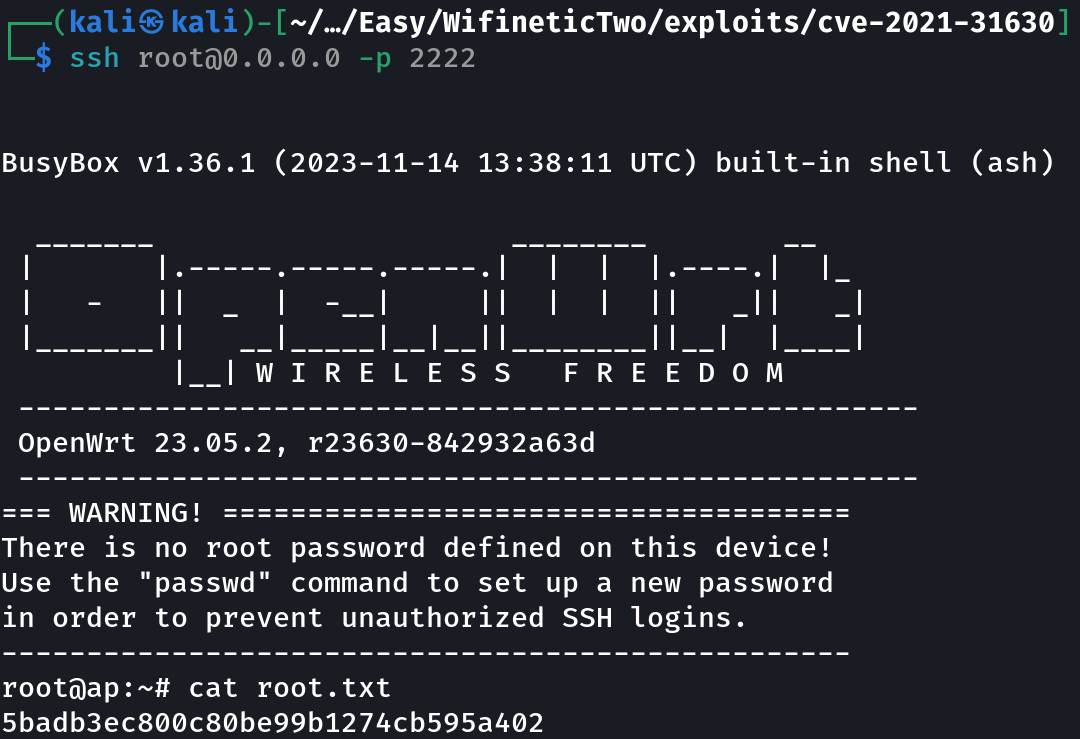Image resolution: width=1080 pixels, height=739 pixels.
Task: Click the -p port flag
Action: pyautogui.click(x=375, y=59)
